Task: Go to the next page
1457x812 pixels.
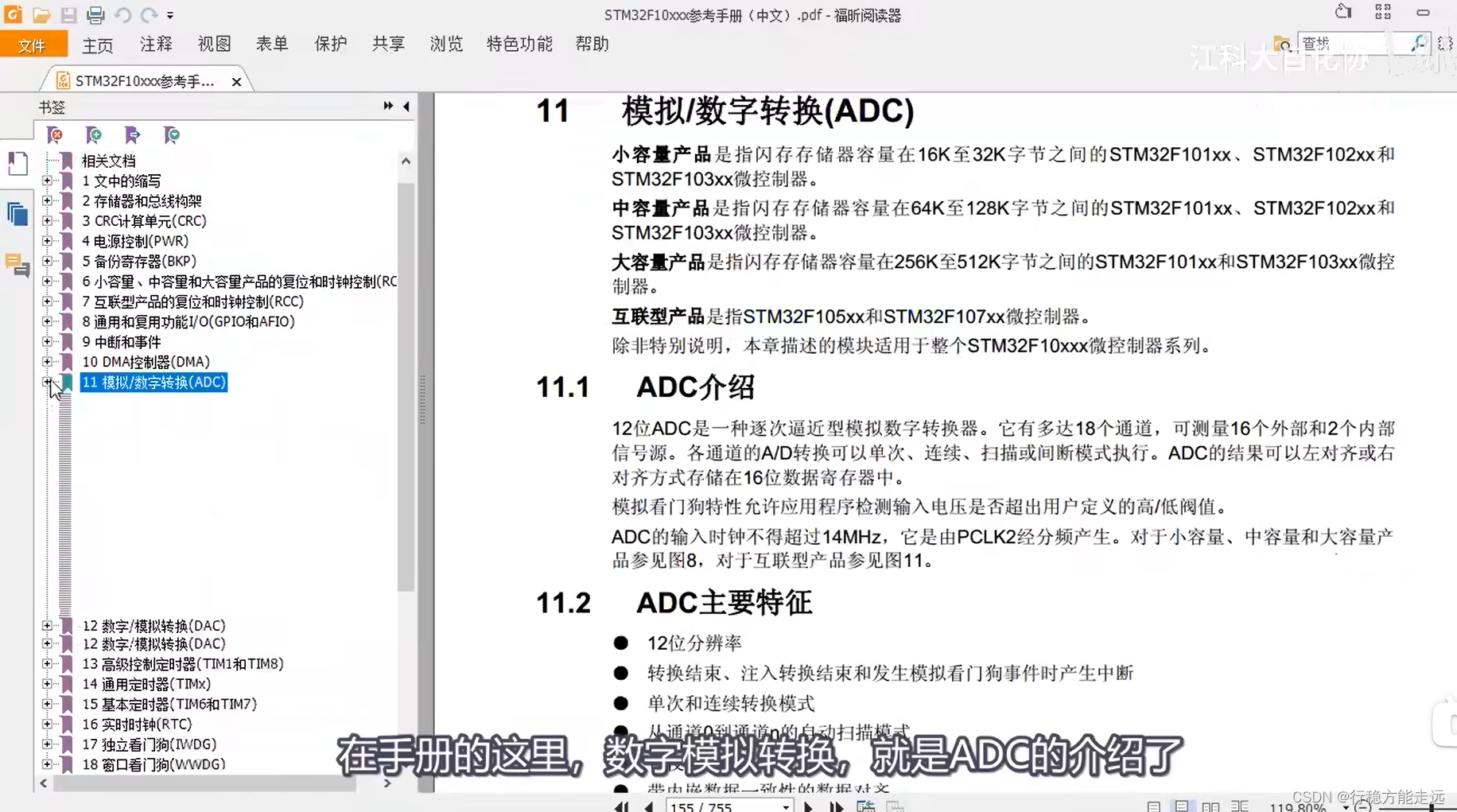Action: pos(809,806)
